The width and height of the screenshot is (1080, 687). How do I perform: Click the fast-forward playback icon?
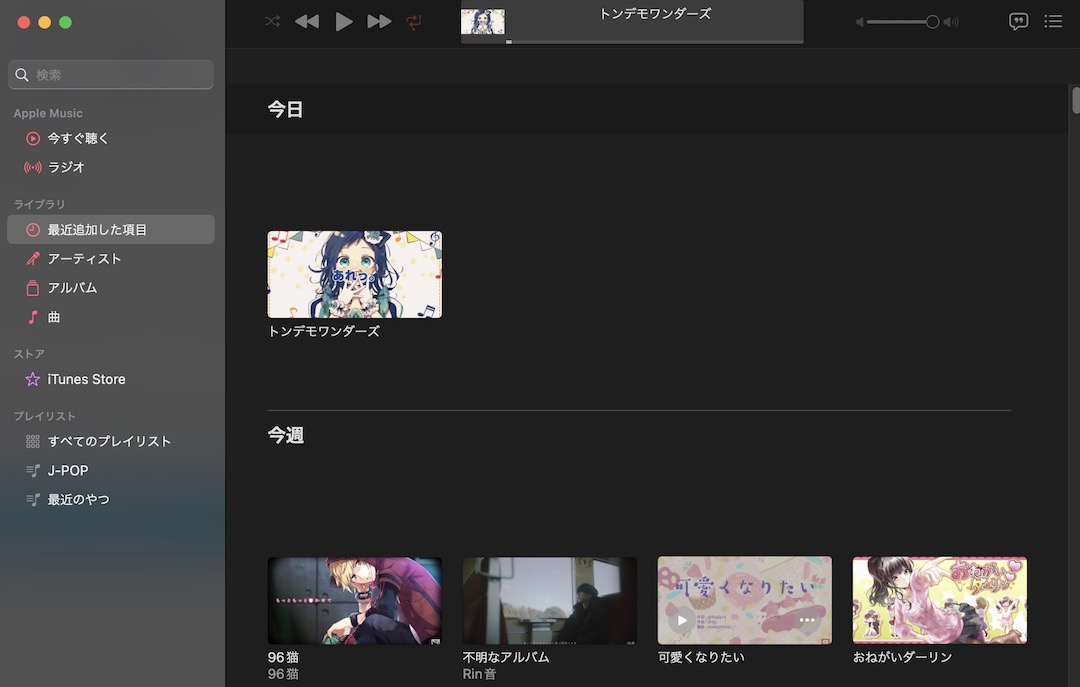(379, 20)
